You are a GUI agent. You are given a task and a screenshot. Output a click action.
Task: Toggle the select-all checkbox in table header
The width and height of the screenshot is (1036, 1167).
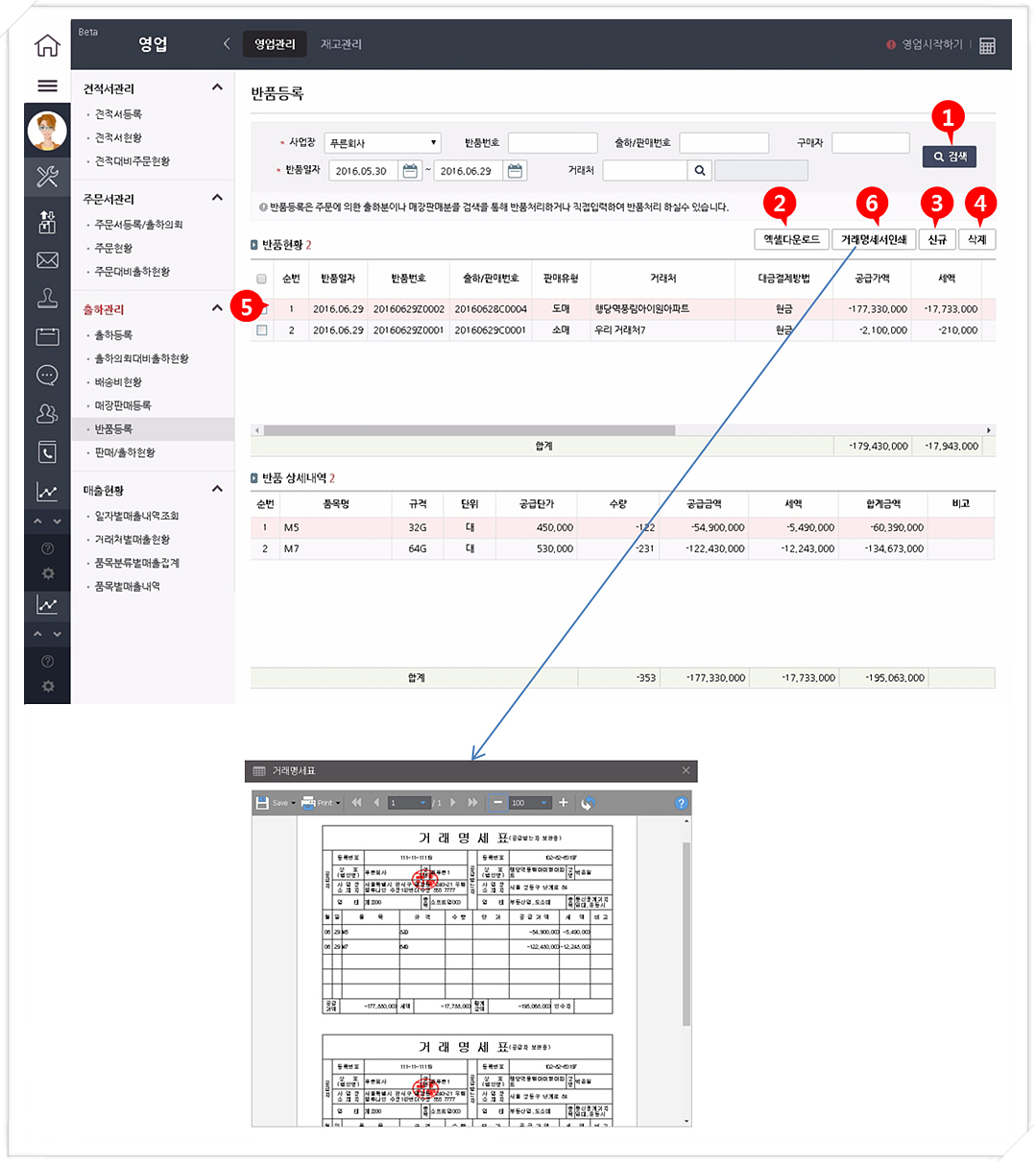[x=262, y=279]
